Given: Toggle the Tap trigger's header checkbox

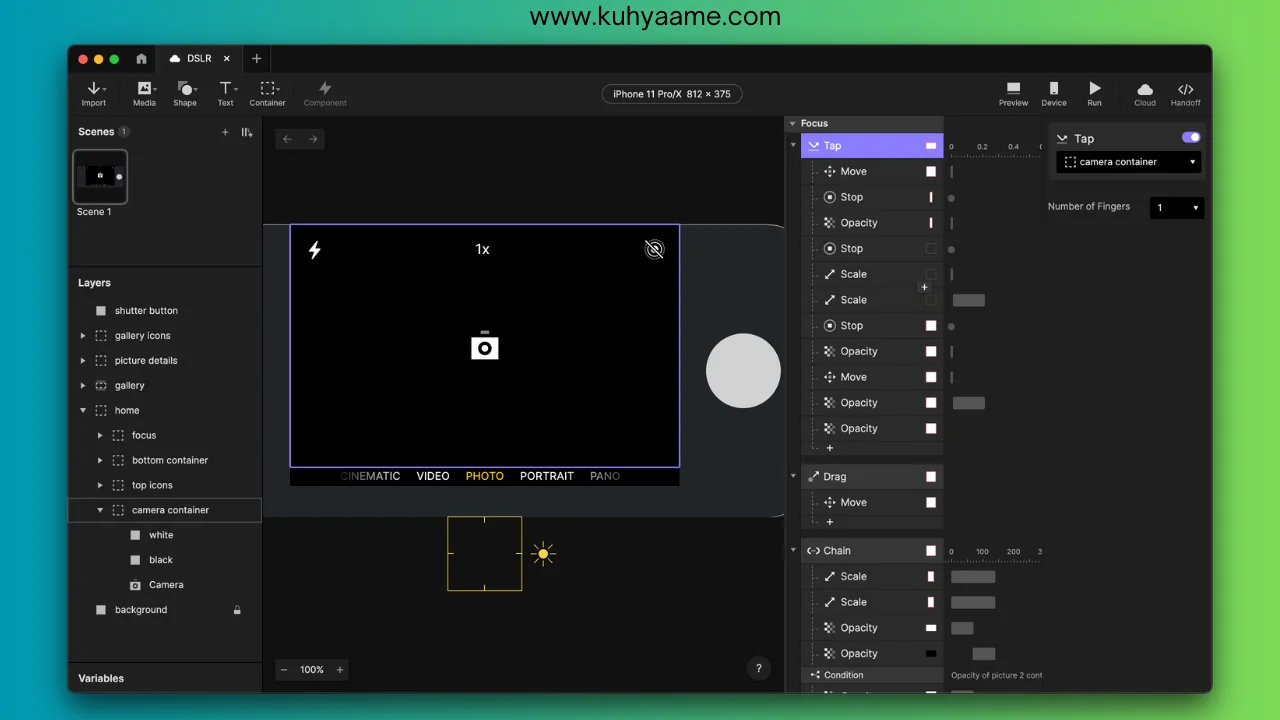Looking at the screenshot, I should pyautogui.click(x=931, y=146).
